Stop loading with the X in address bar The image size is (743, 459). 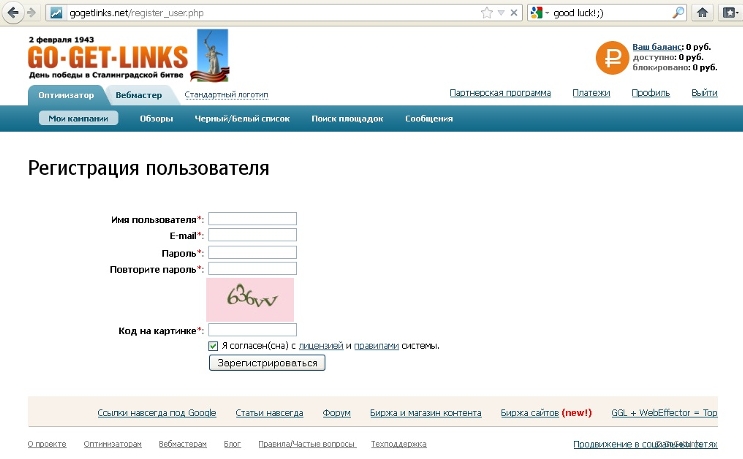514,13
